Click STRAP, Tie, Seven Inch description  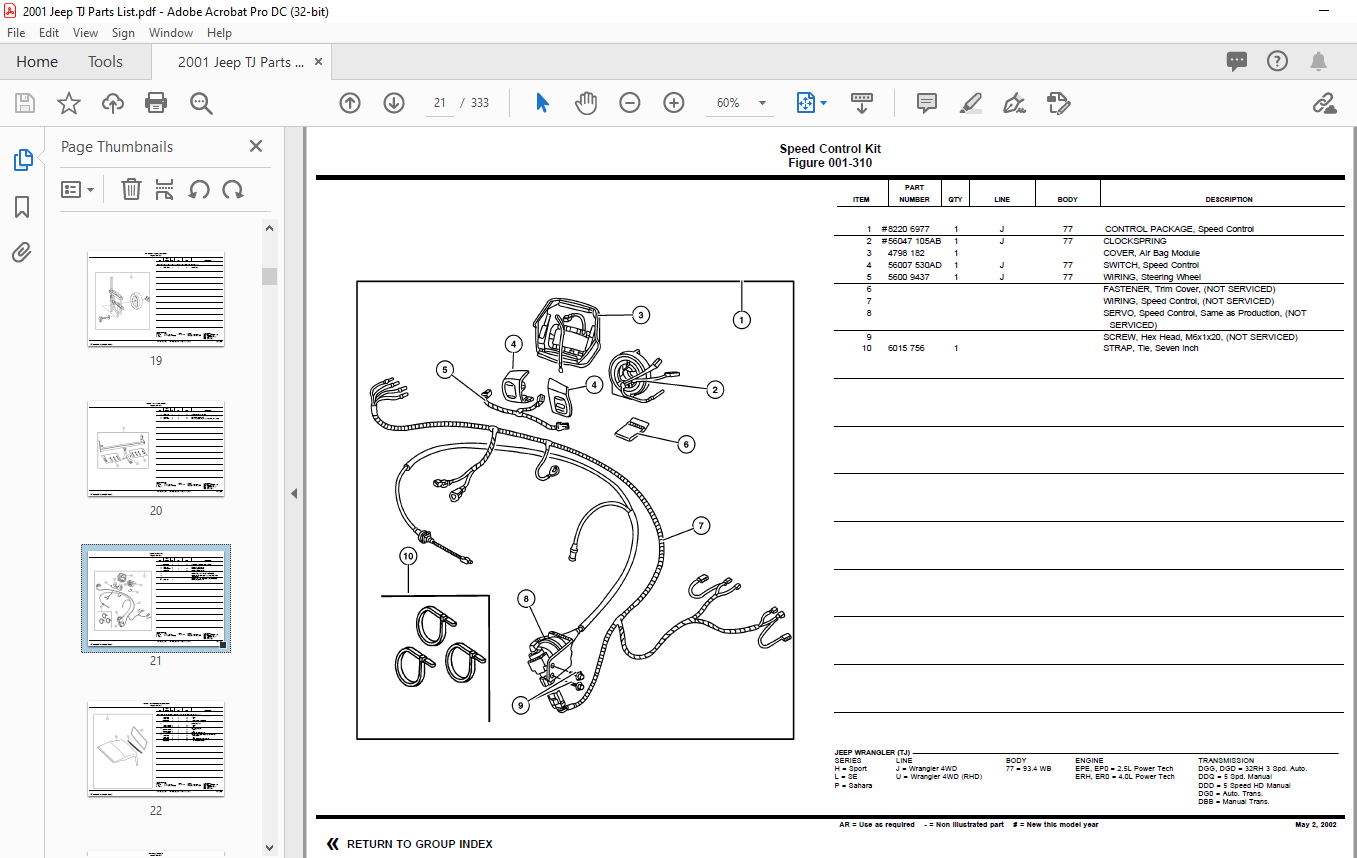click(x=1151, y=348)
